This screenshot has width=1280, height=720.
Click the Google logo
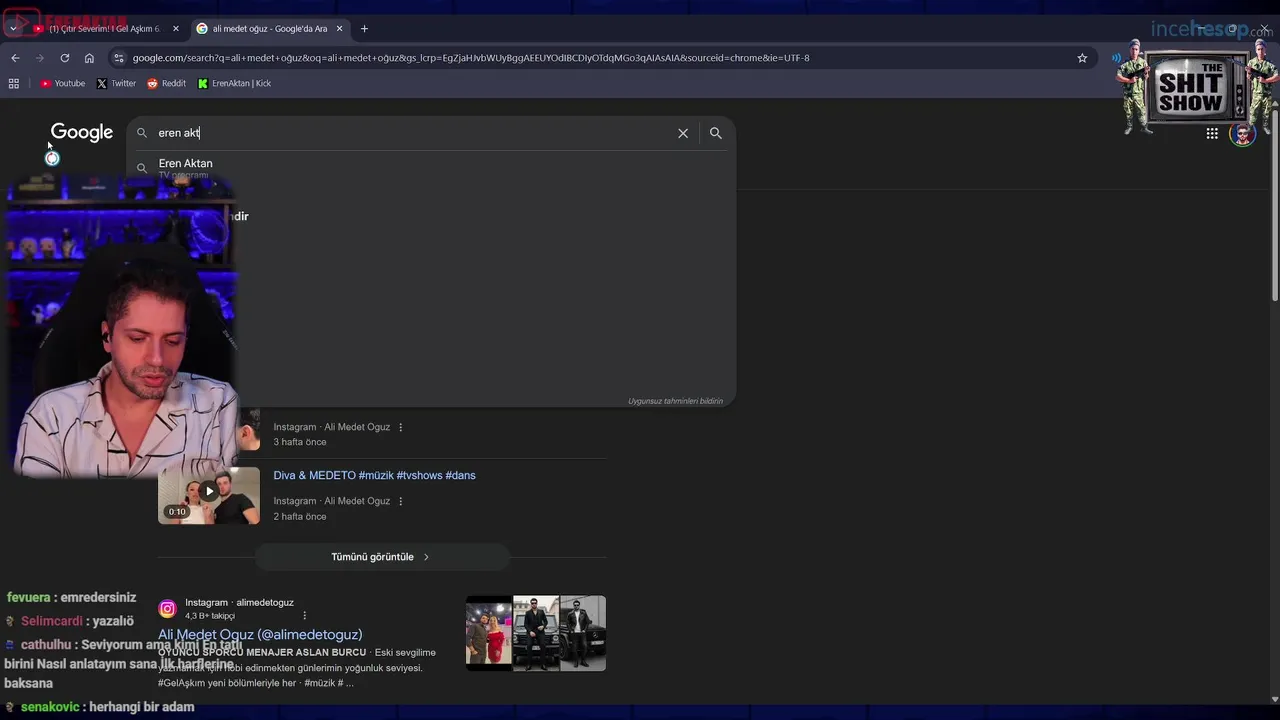(82, 133)
